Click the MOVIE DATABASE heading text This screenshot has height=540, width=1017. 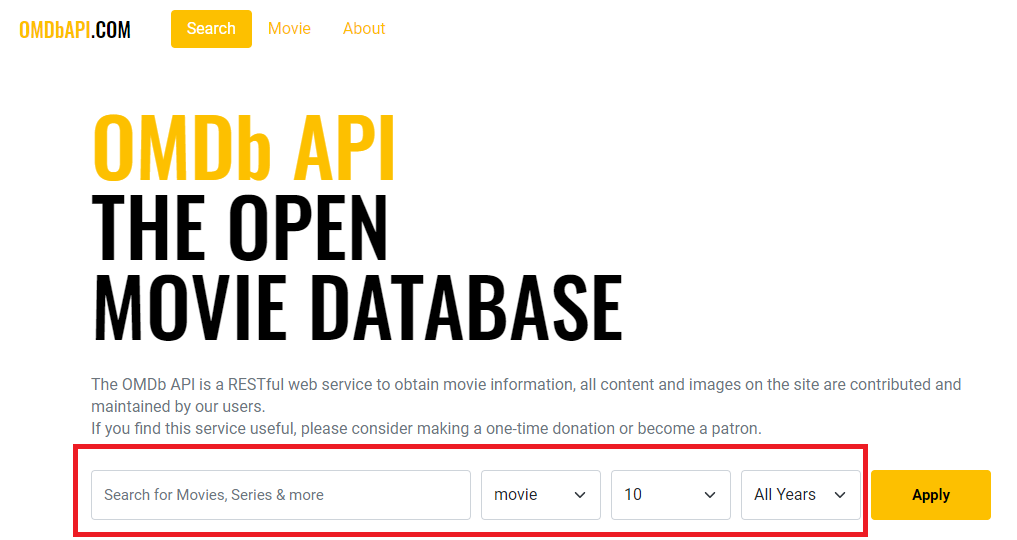pos(357,307)
